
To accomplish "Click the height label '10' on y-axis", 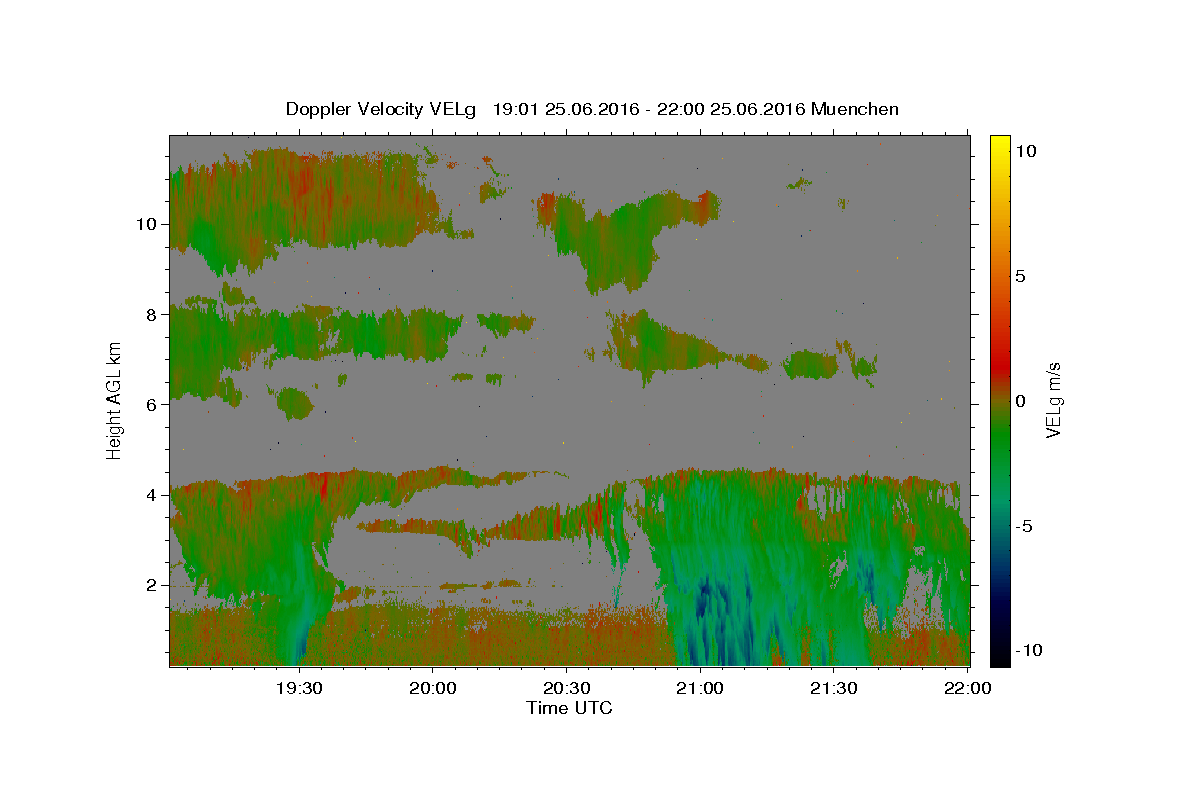I will (145, 224).
